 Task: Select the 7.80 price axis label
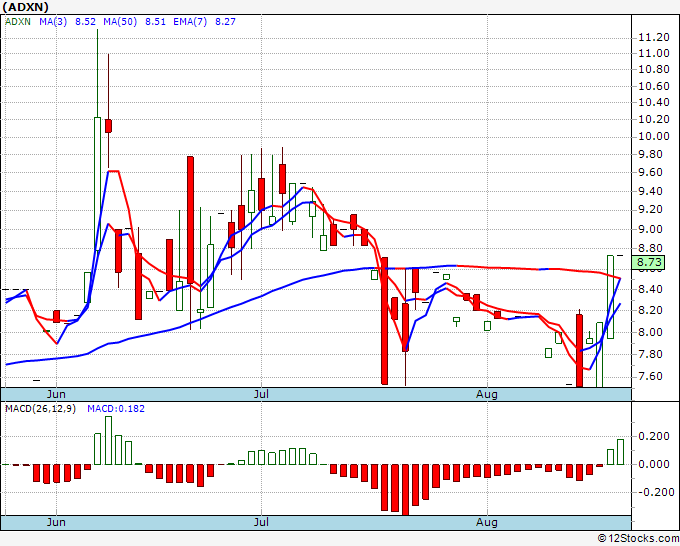[x=651, y=354]
